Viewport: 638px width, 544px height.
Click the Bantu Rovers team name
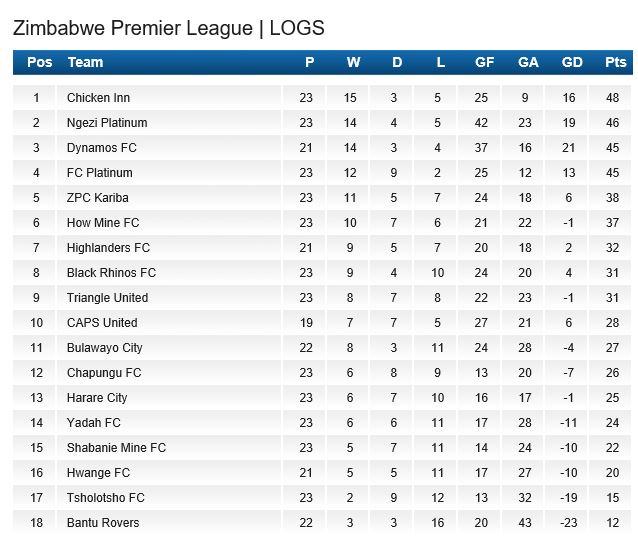coord(103,523)
